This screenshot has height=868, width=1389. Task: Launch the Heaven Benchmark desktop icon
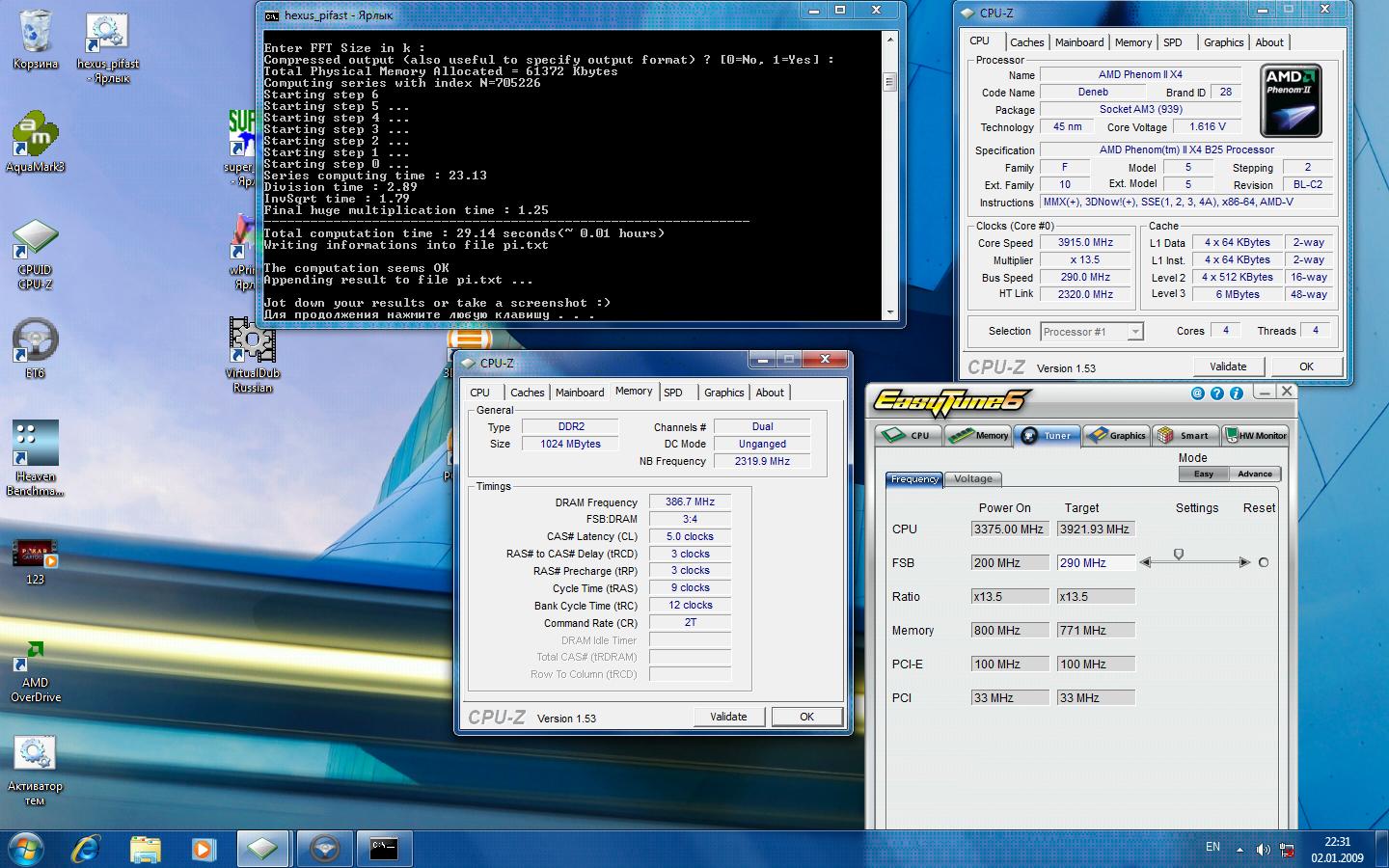tap(36, 458)
